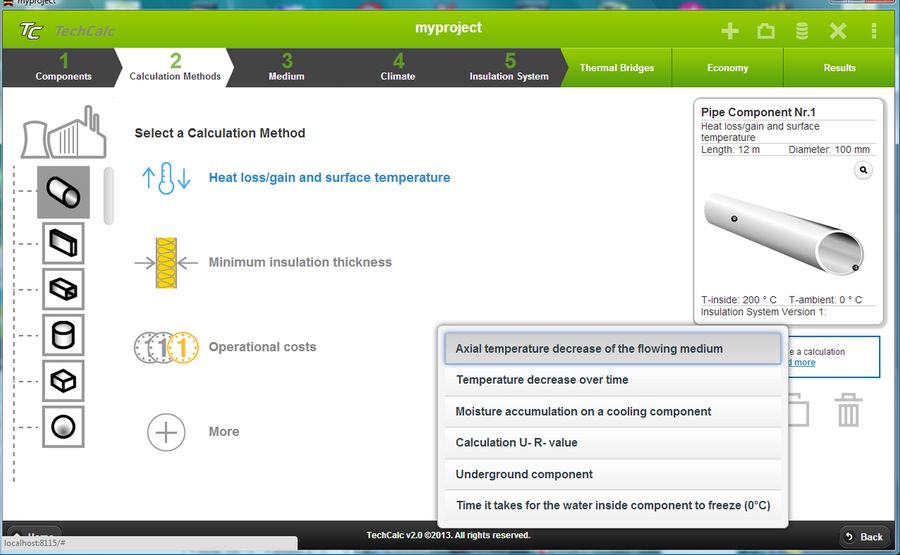Viewport: 900px width, 555px height.
Task: Expand the More calculation methods option
Action: pyautogui.click(x=166, y=432)
